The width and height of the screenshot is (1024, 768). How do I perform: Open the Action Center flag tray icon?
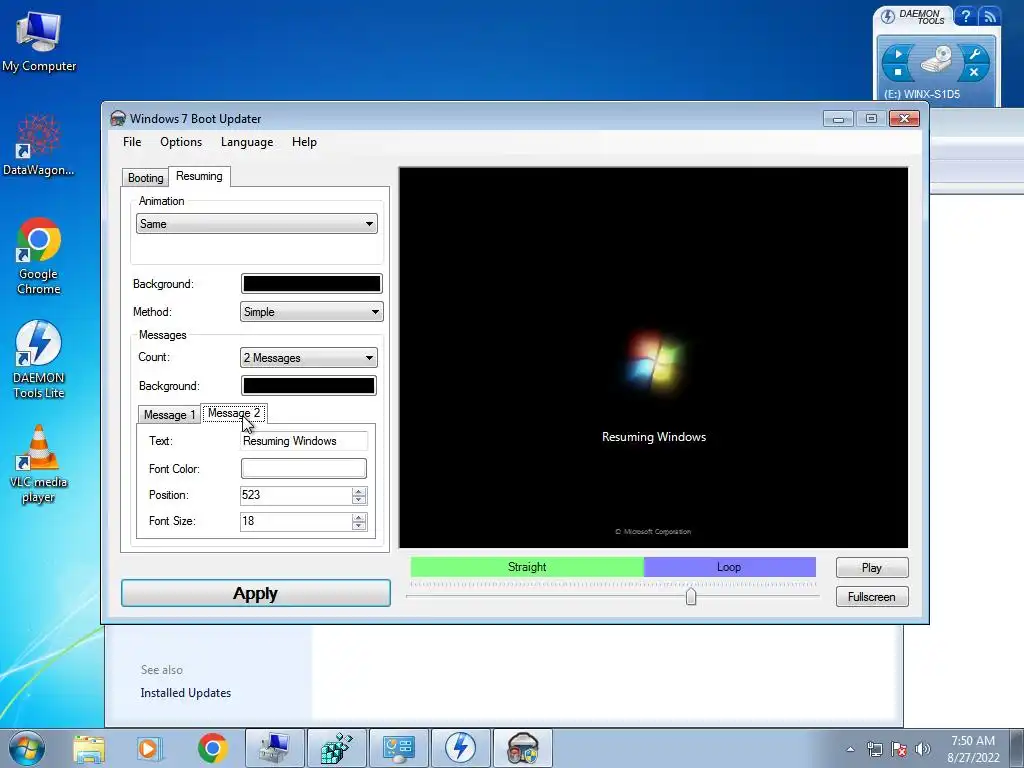(899, 749)
